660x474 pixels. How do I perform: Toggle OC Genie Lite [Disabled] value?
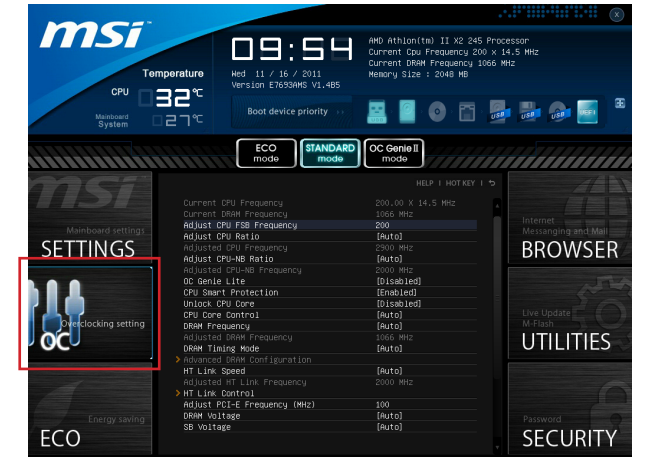click(398, 281)
